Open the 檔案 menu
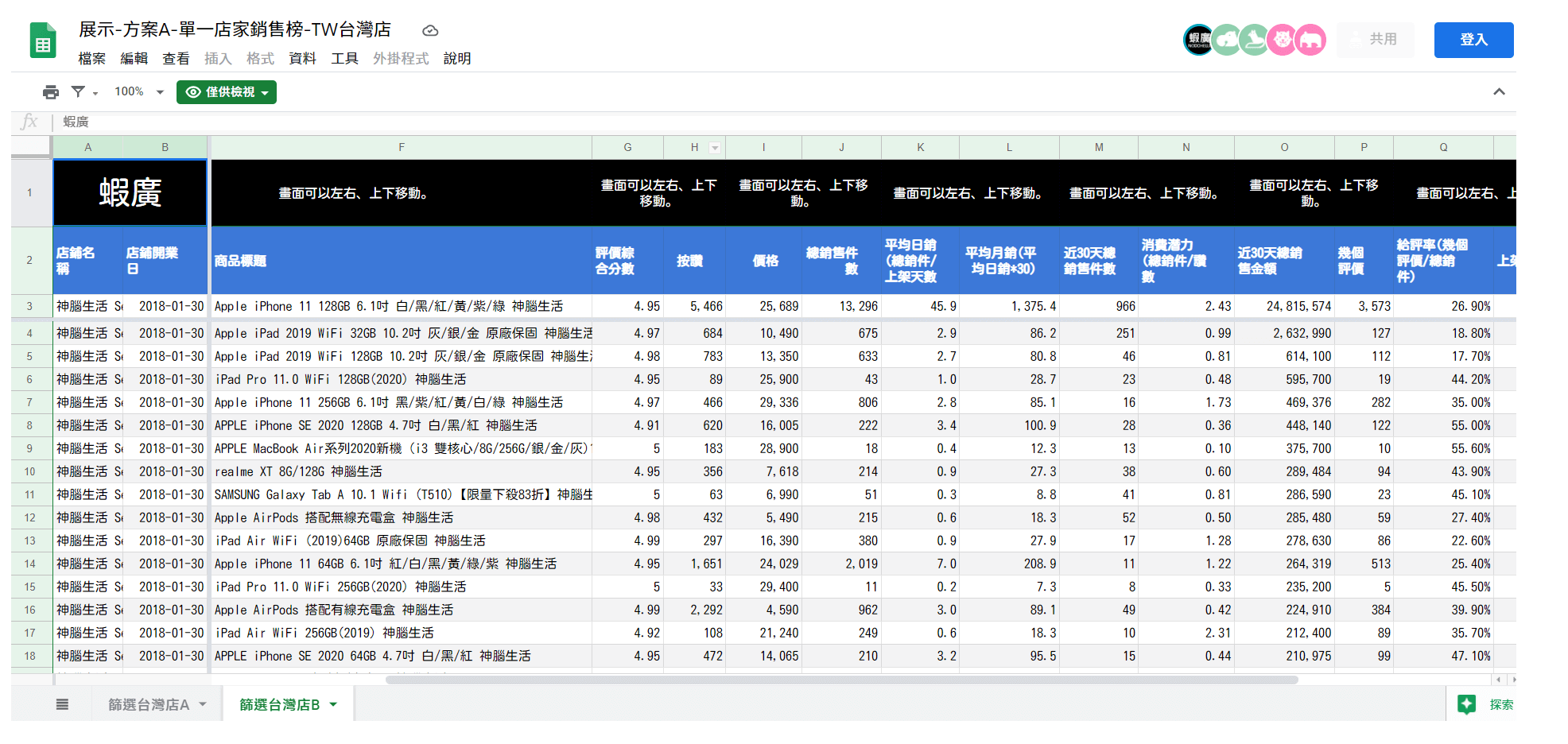This screenshot has height=744, width=1568. click(x=91, y=59)
